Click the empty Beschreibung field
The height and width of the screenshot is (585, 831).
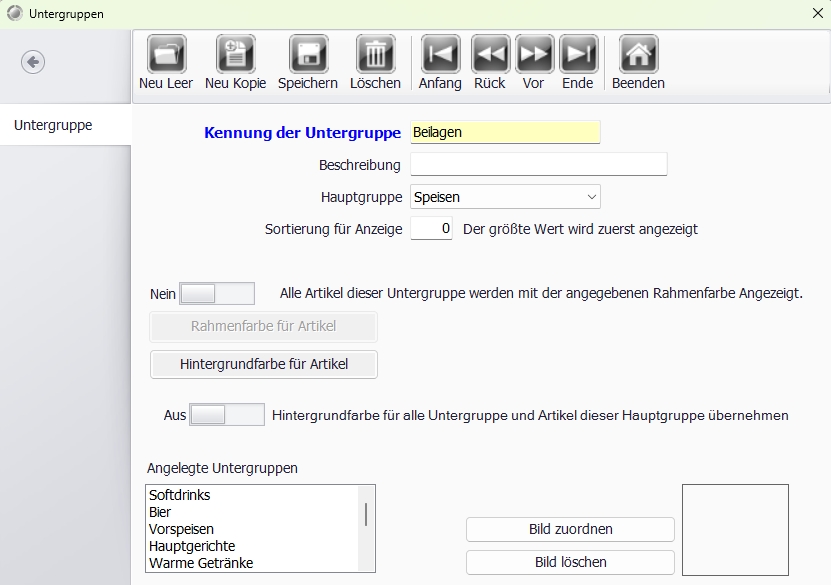538,165
